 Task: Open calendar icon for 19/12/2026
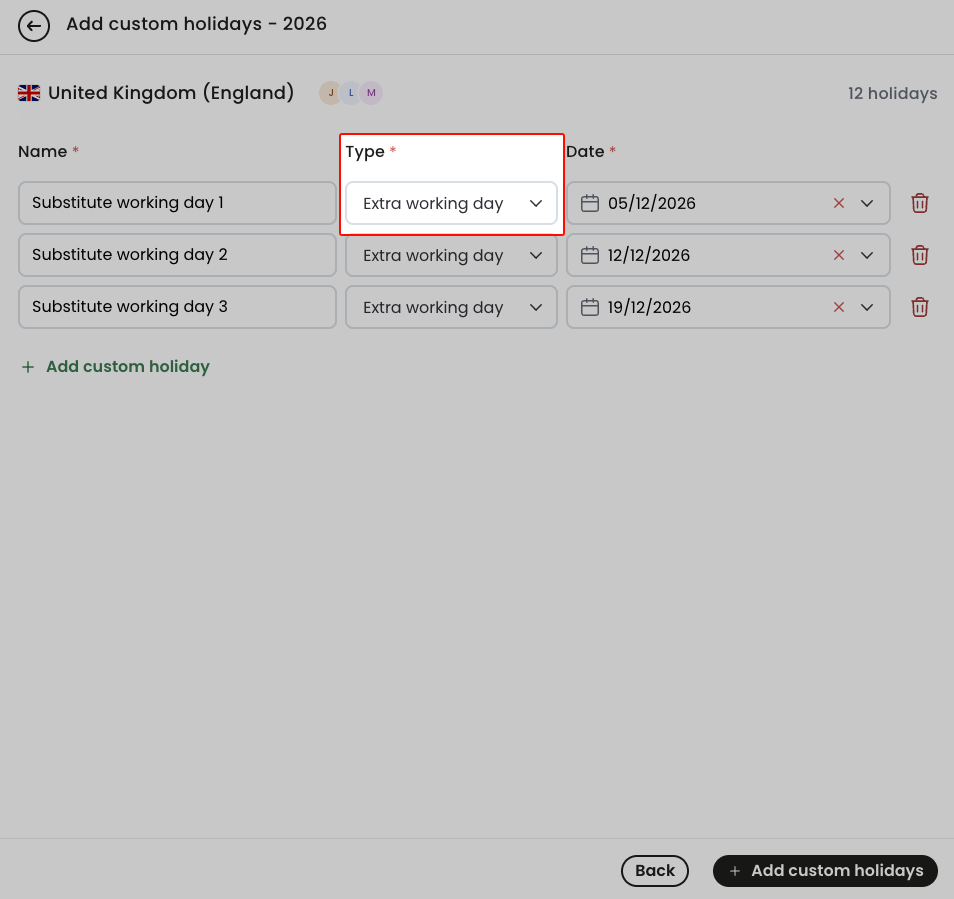(x=590, y=307)
